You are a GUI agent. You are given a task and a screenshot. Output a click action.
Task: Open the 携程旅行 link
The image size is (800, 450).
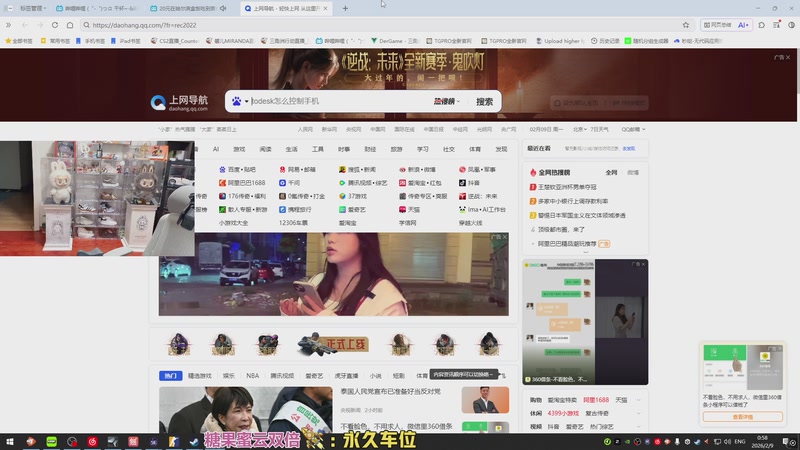tap(295, 209)
